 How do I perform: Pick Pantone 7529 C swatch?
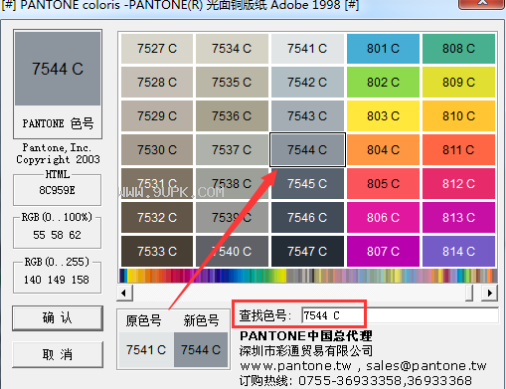point(157,116)
